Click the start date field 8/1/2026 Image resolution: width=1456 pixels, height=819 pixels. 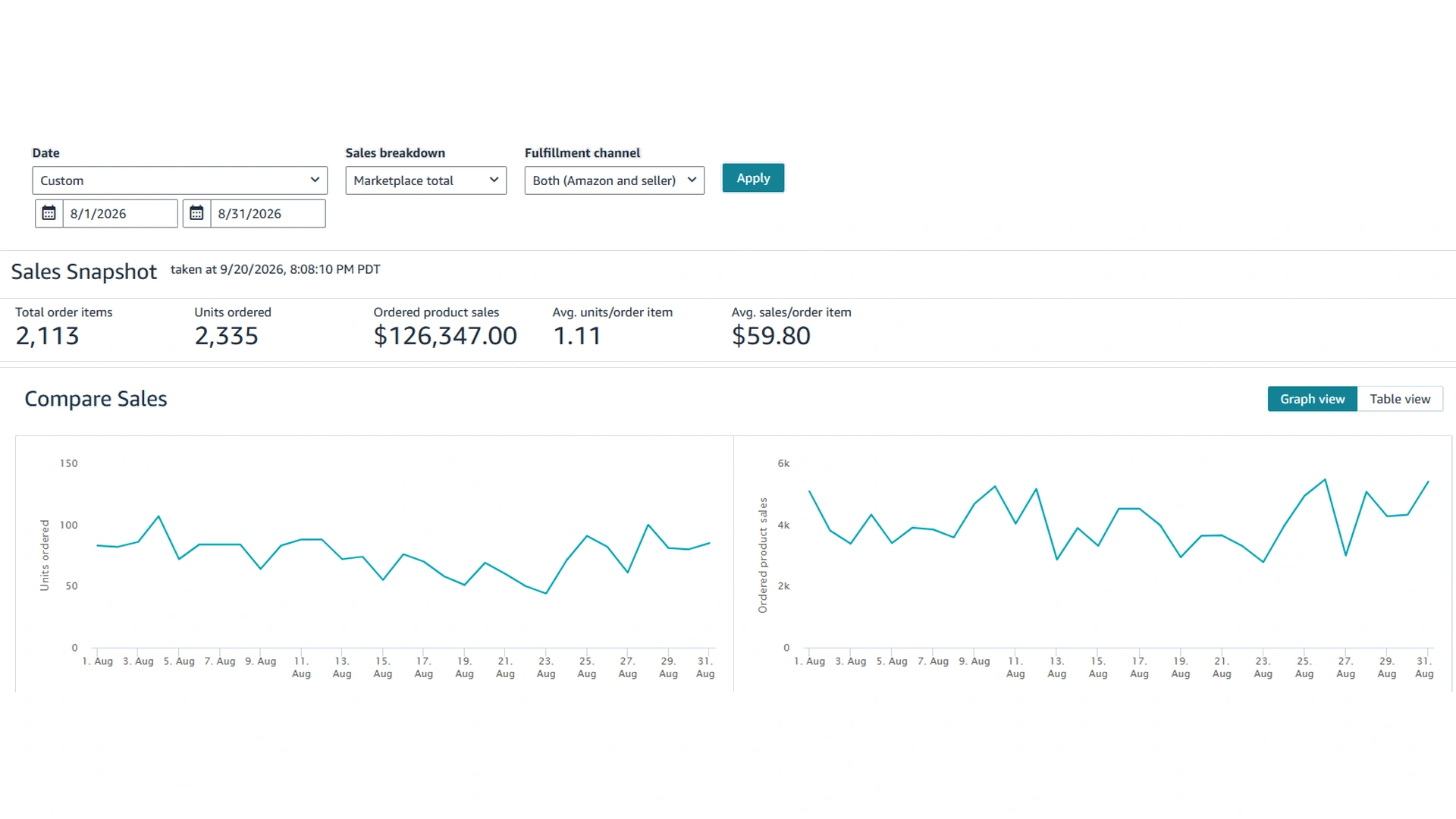pos(121,214)
